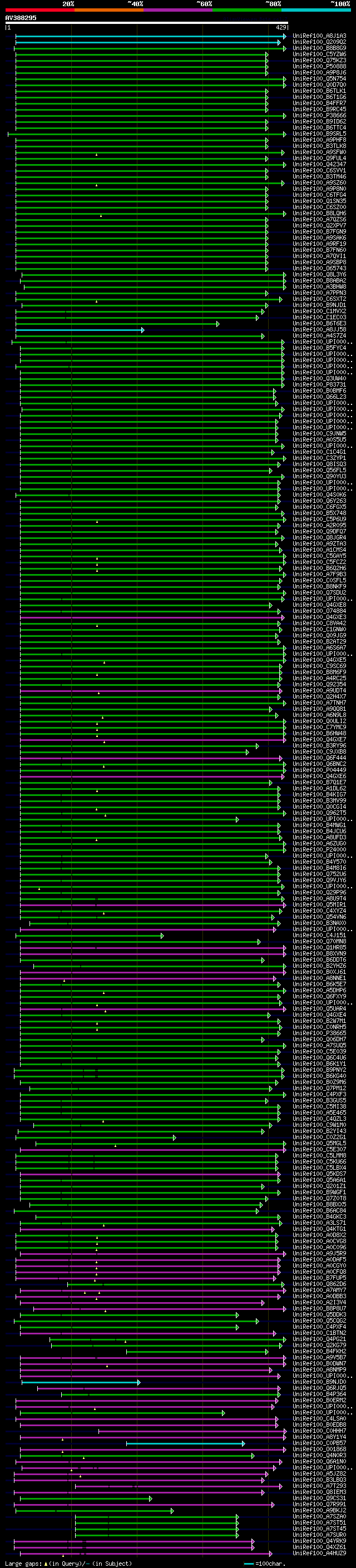Select the UniRef100_Q92354 label
The image size is (356, 1568).
pyautogui.click(x=319, y=684)
